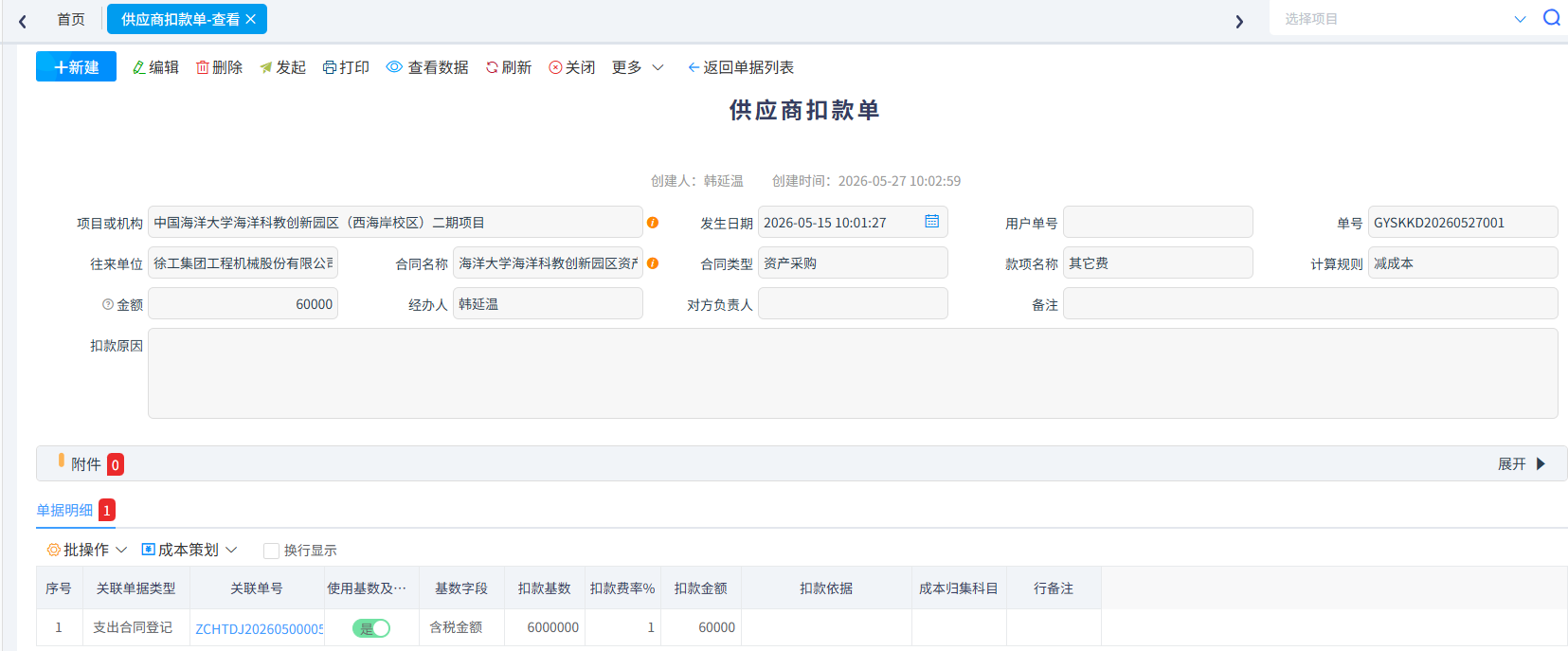
Task: Click the 金额 field showing 60000
Action: pyautogui.click(x=243, y=303)
